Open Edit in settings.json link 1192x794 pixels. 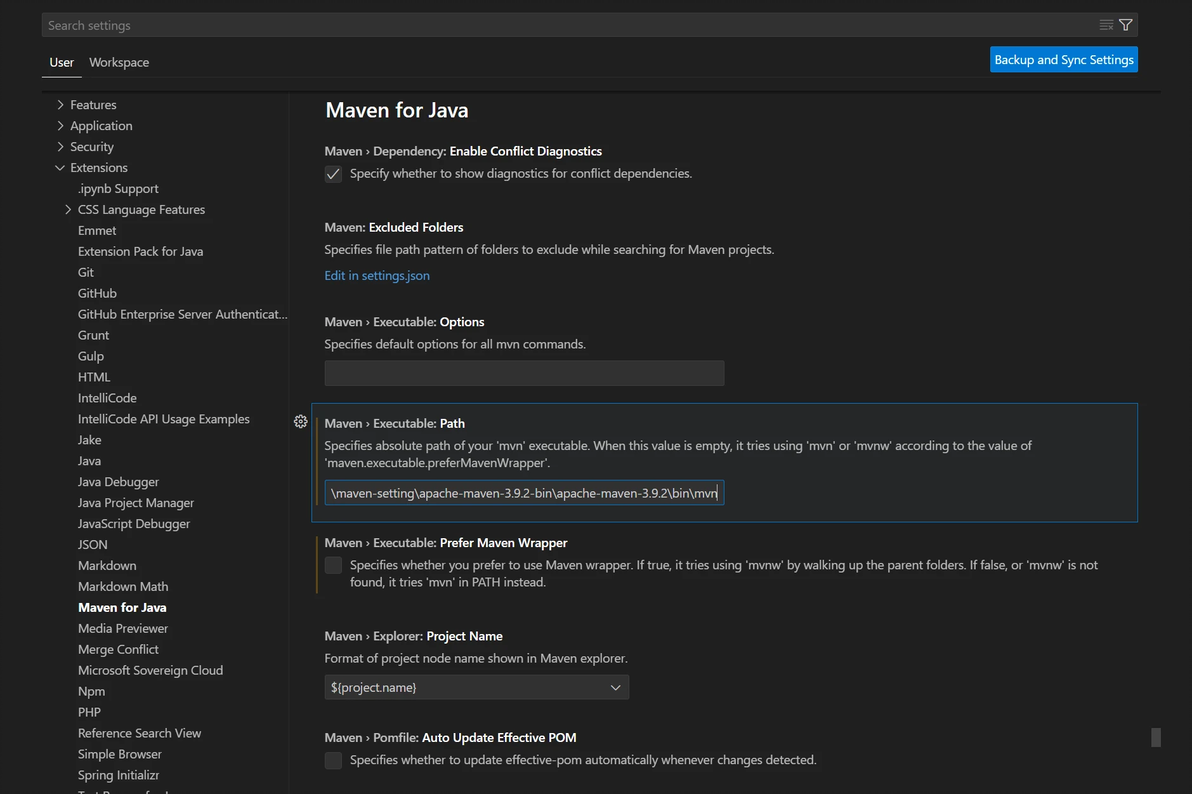pos(377,276)
